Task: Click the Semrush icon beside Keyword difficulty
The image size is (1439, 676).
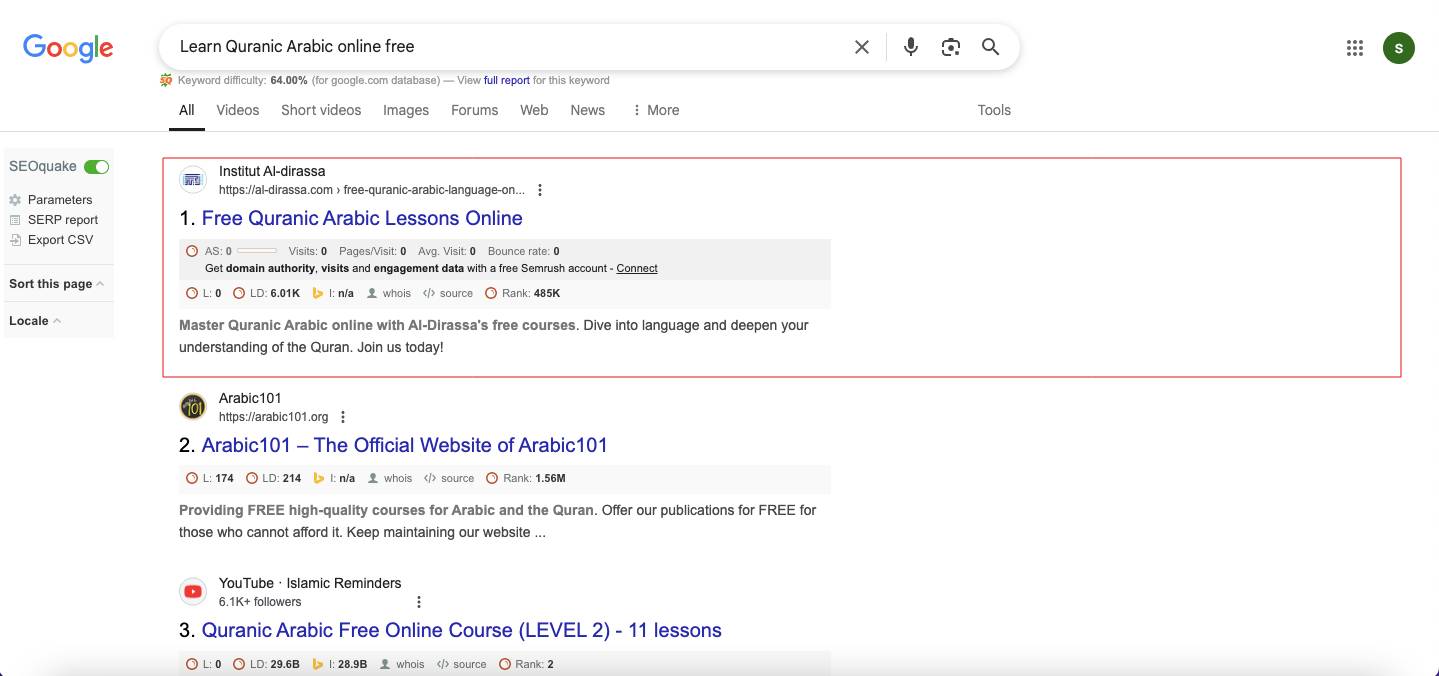Action: [x=166, y=80]
